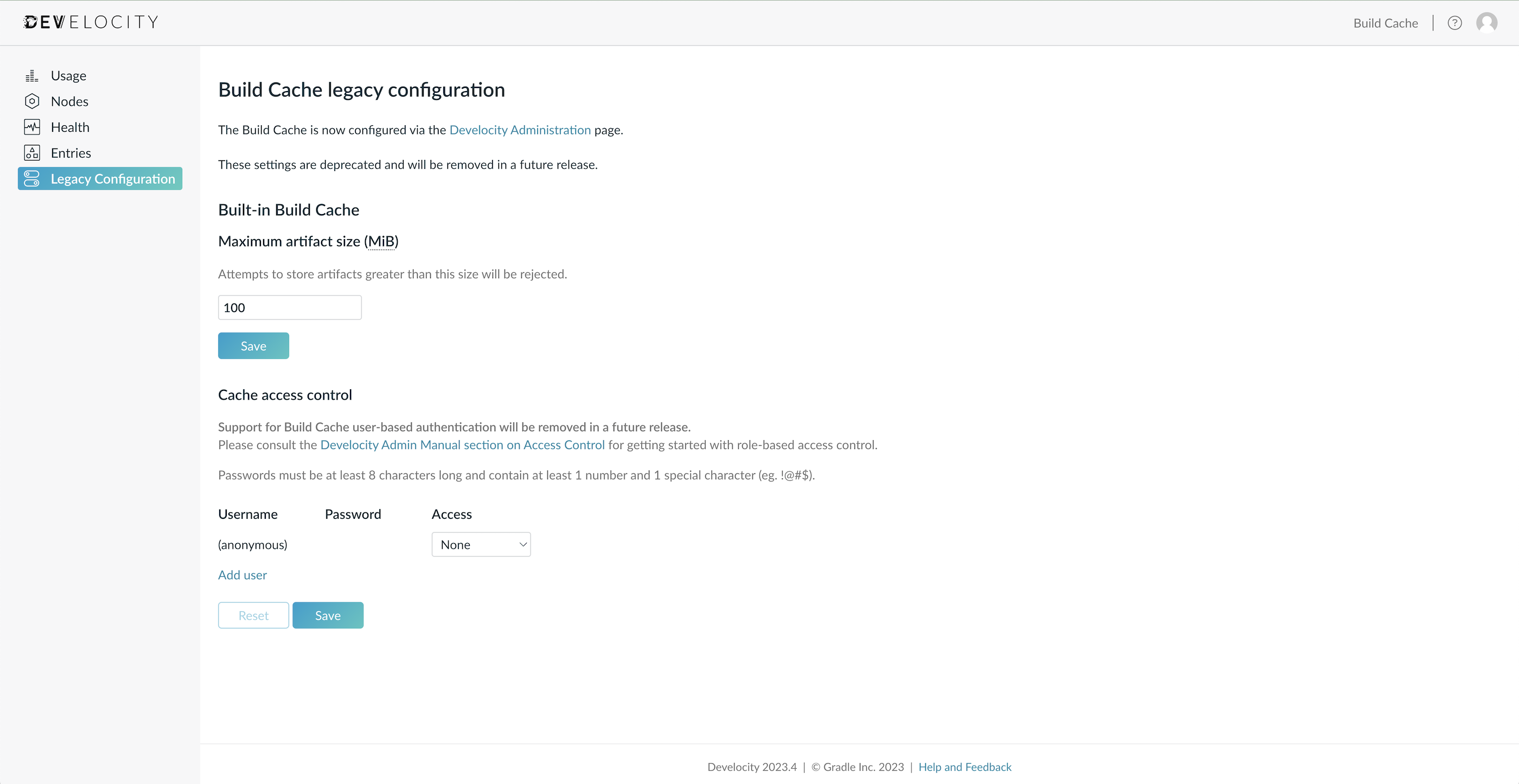Click the user avatar icon
1519x784 pixels.
[x=1487, y=22]
